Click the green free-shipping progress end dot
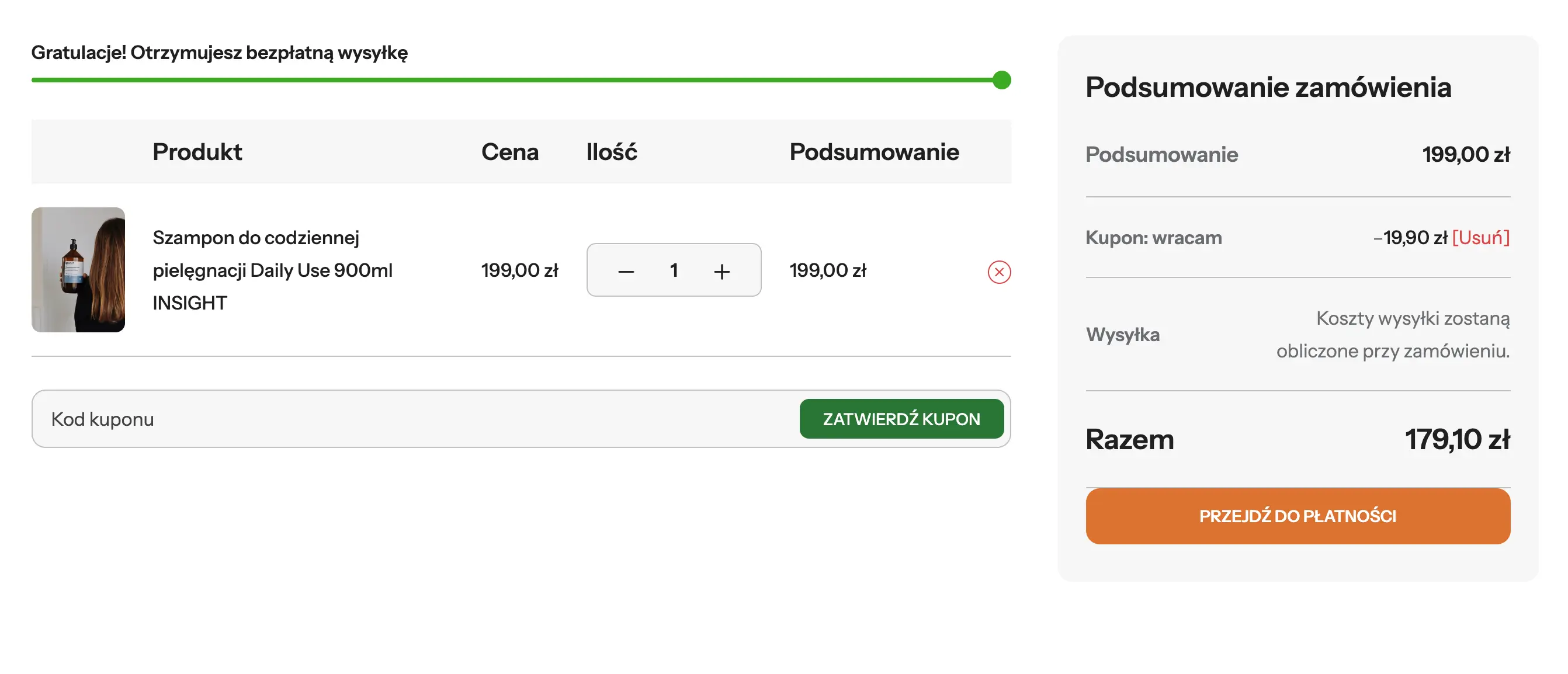 point(1001,79)
